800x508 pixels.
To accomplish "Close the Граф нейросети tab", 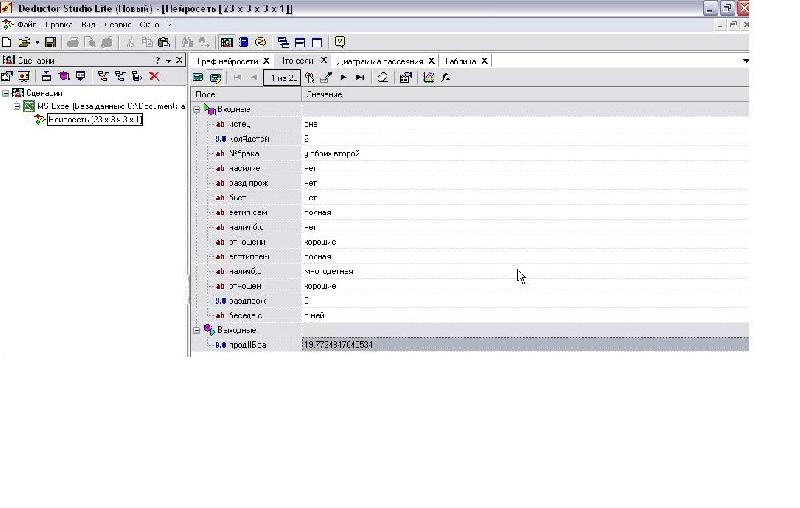I will tap(266, 61).
